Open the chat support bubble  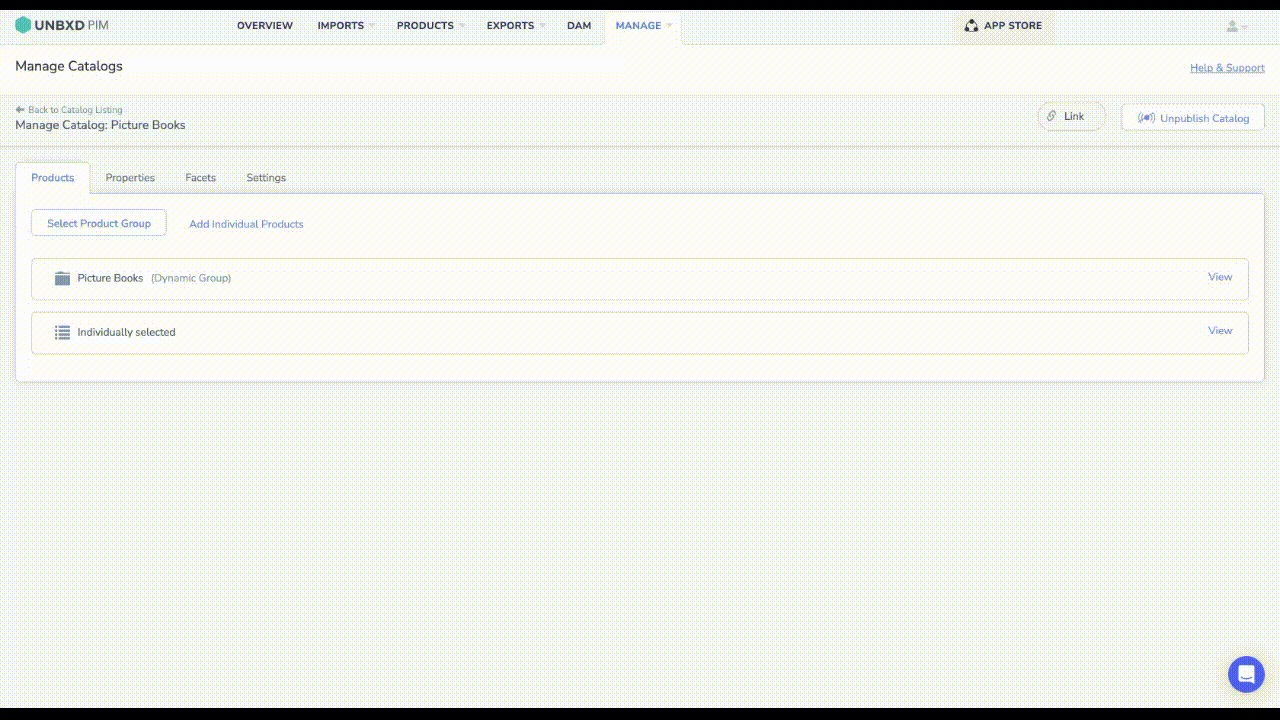click(1246, 674)
